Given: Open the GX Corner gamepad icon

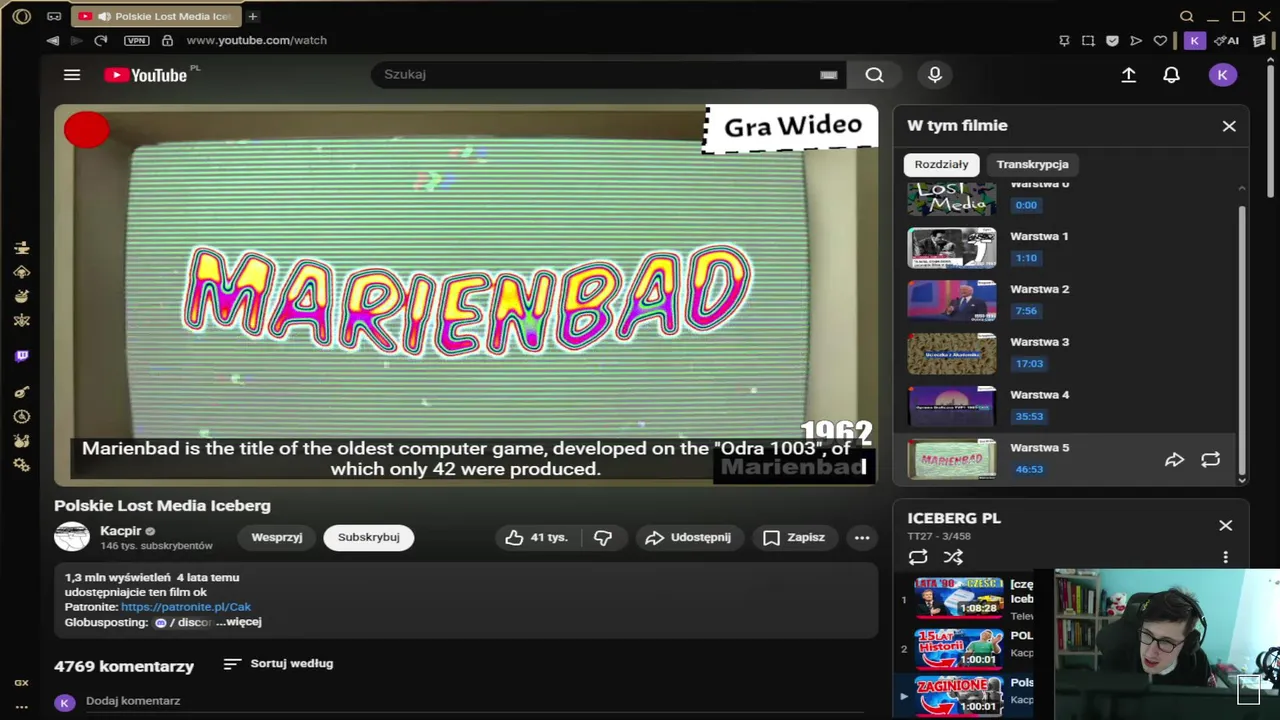Looking at the screenshot, I should click(x=54, y=16).
